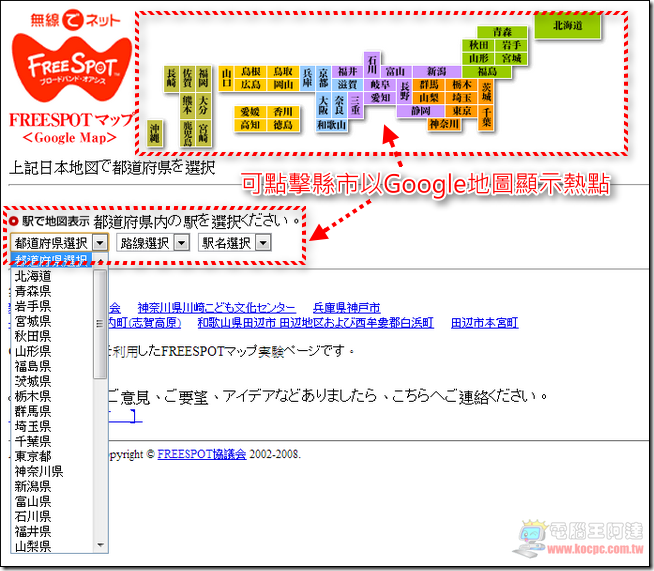Pick 東京都 from the prefecture list
The width and height of the screenshot is (654, 571).
coord(53,456)
